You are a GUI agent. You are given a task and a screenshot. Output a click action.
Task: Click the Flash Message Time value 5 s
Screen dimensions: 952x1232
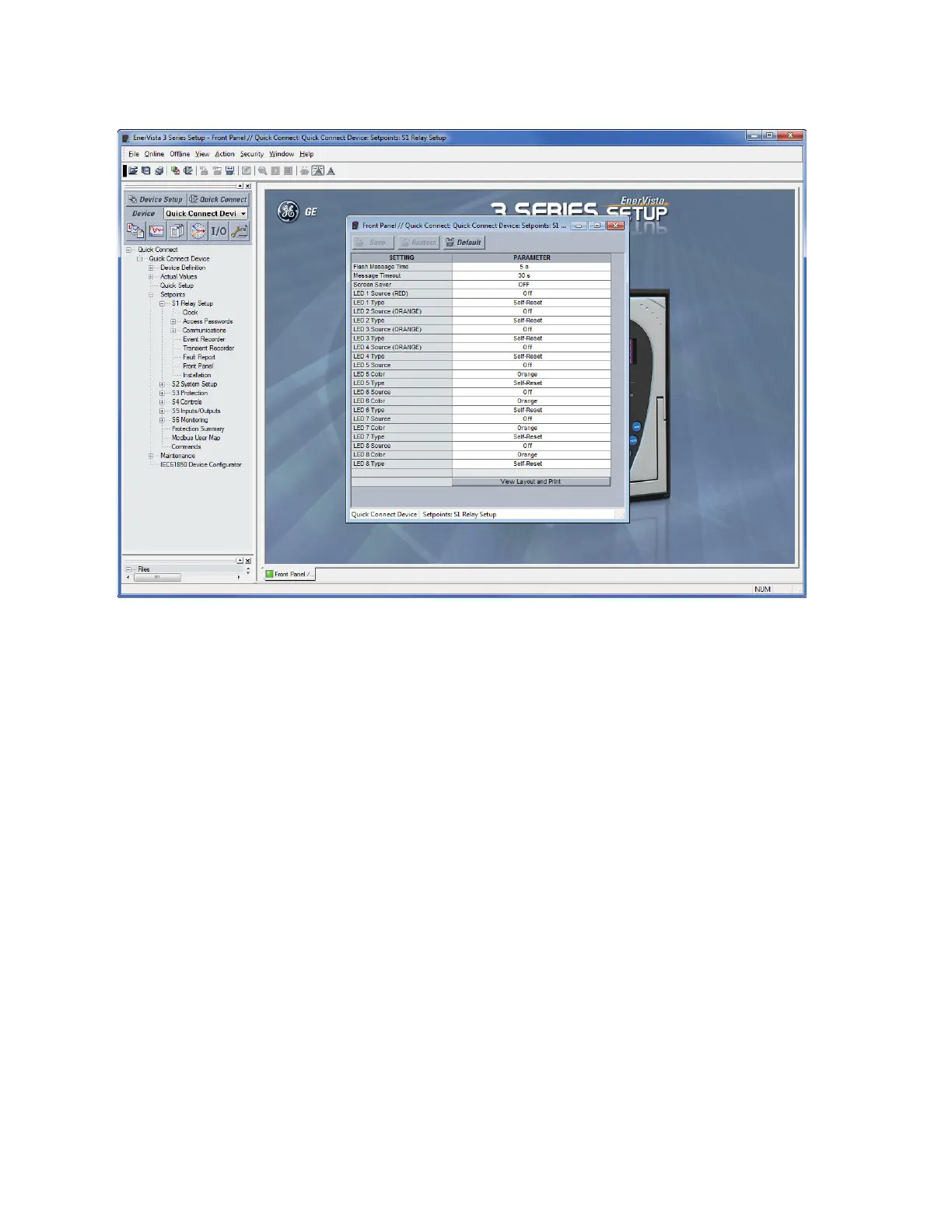click(x=531, y=267)
